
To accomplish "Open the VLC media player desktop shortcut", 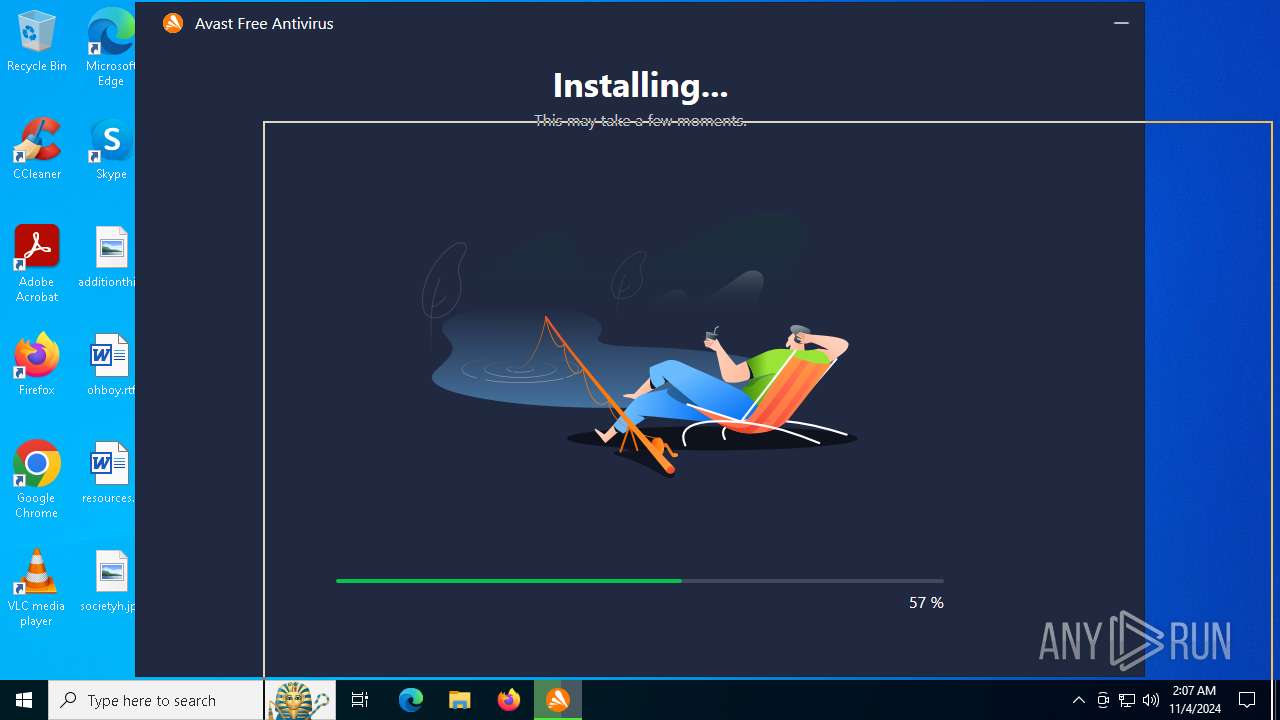I will (x=37, y=588).
